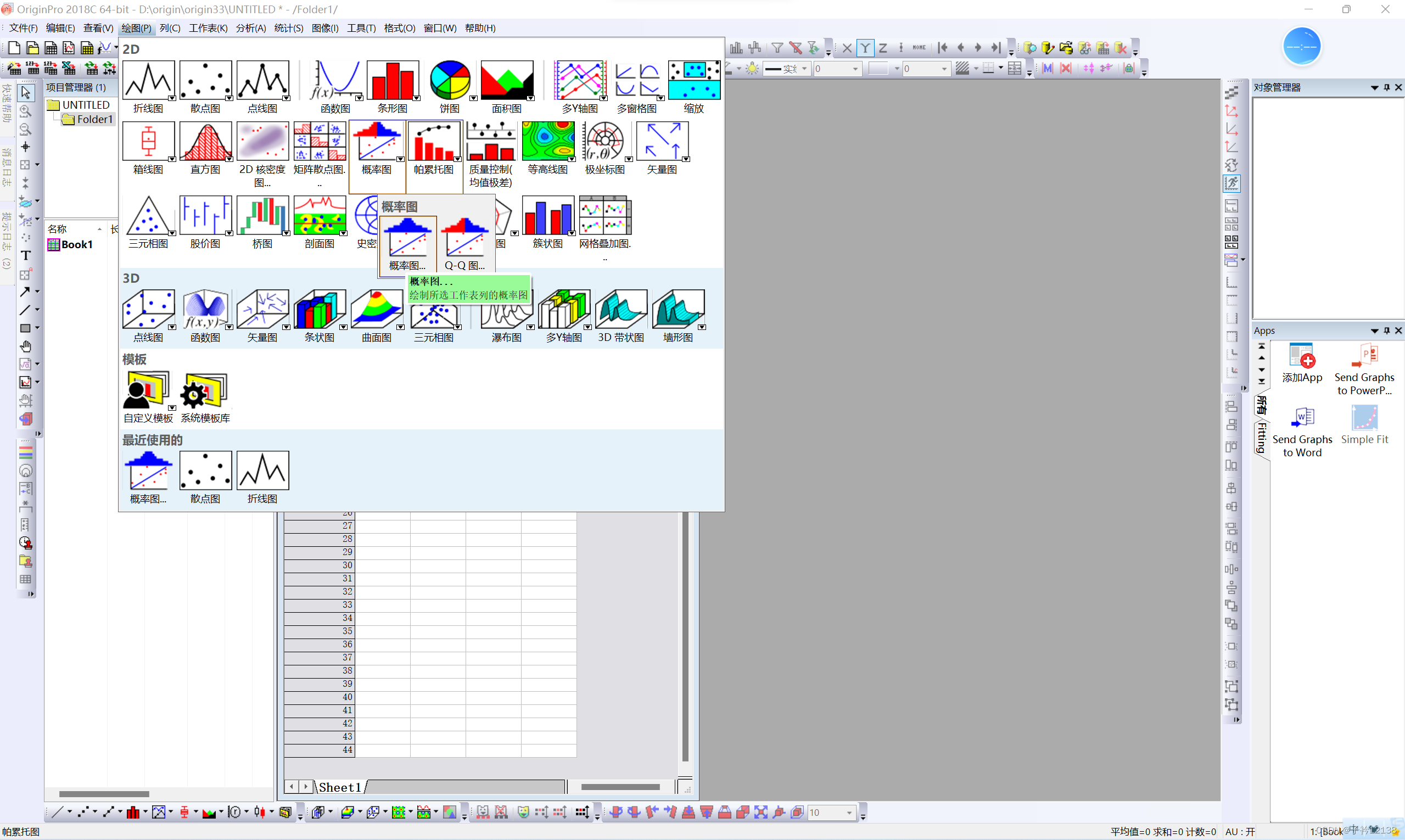This screenshot has width=1405, height=840.
Task: Expand the 3D 条状图 dropdown arrow
Action: [x=343, y=327]
